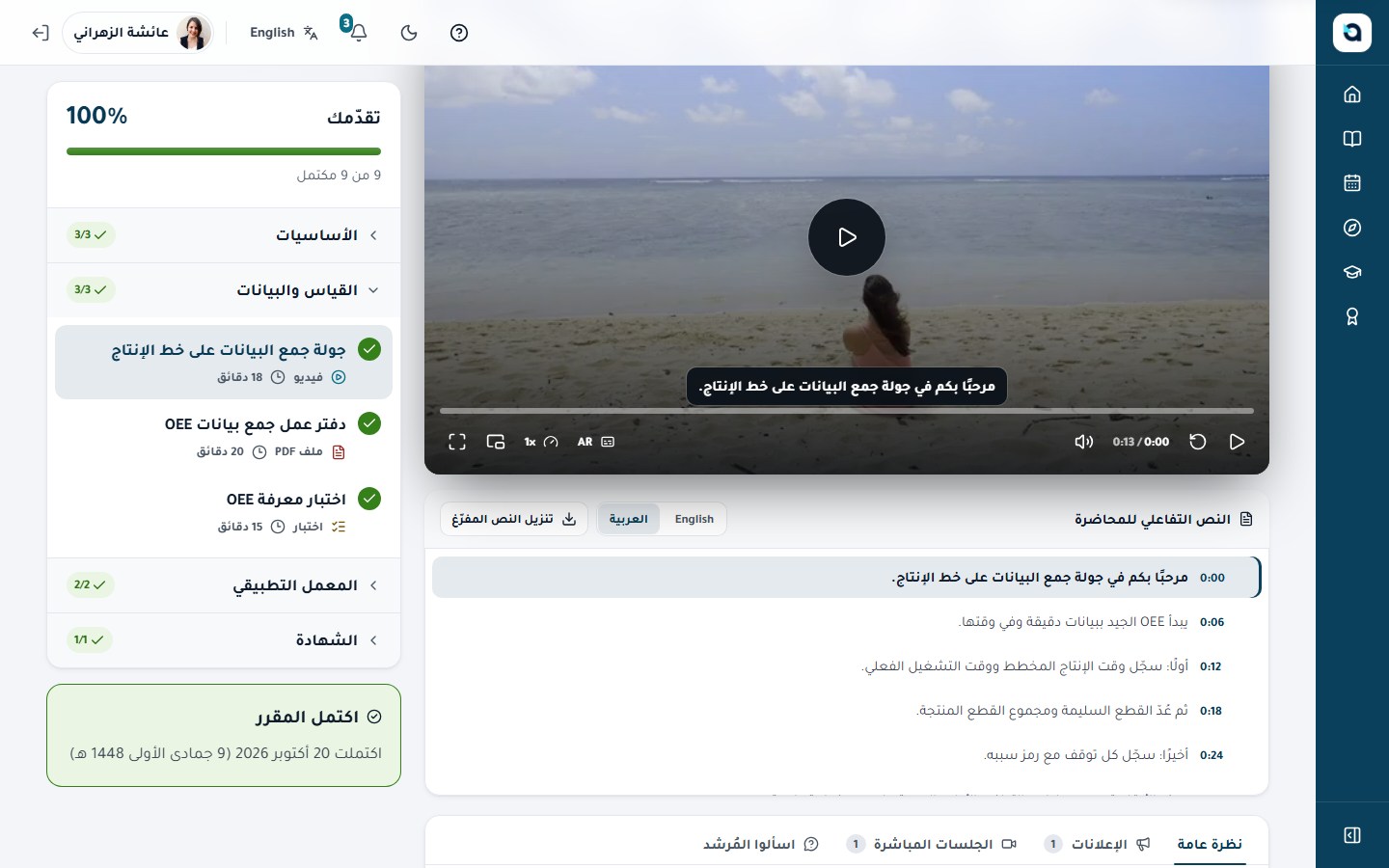The width and height of the screenshot is (1389, 868).
Task: Open the 1x playback speed menu
Action: 541,442
